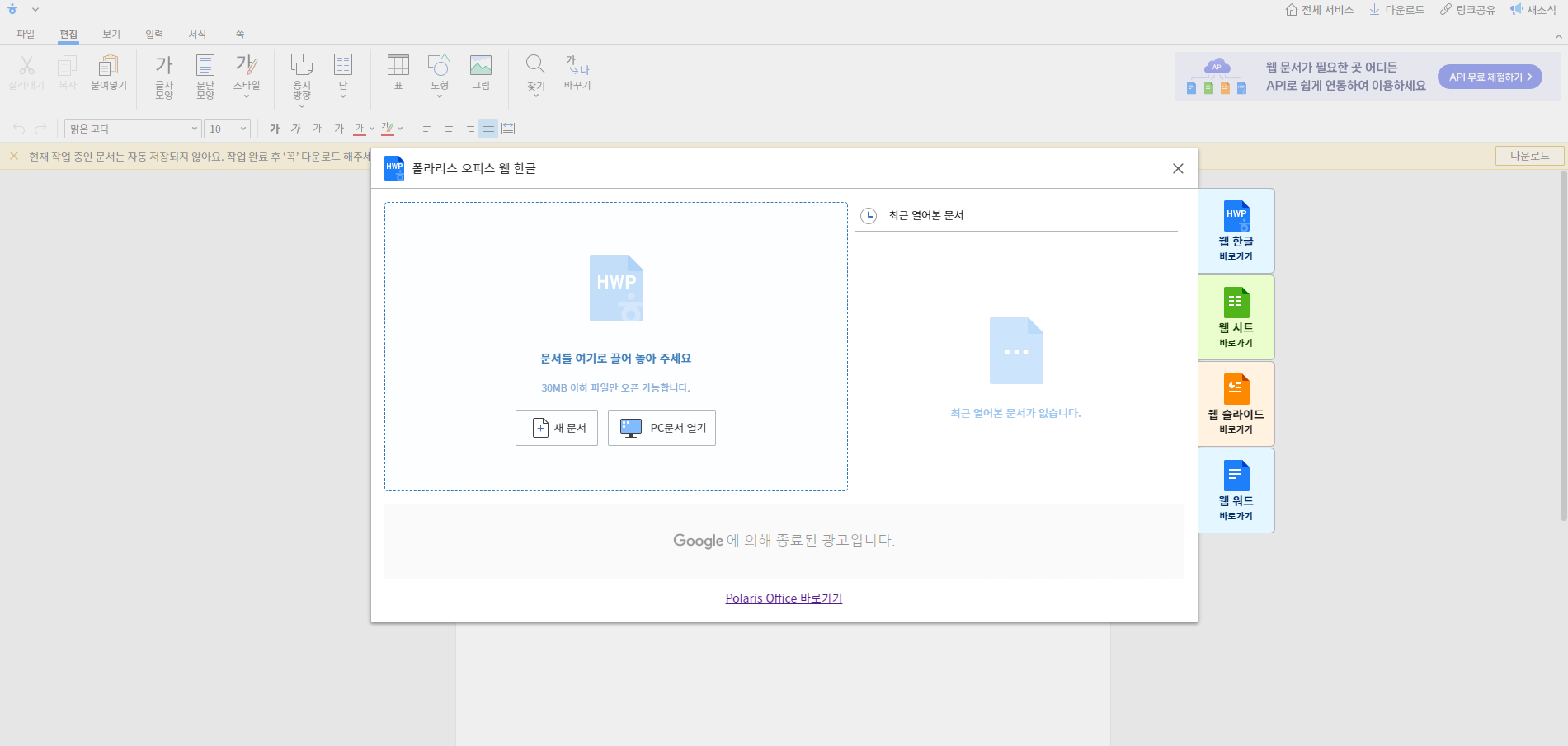Click 다운로드 link in top bar
1568x746 pixels.
1397,10
